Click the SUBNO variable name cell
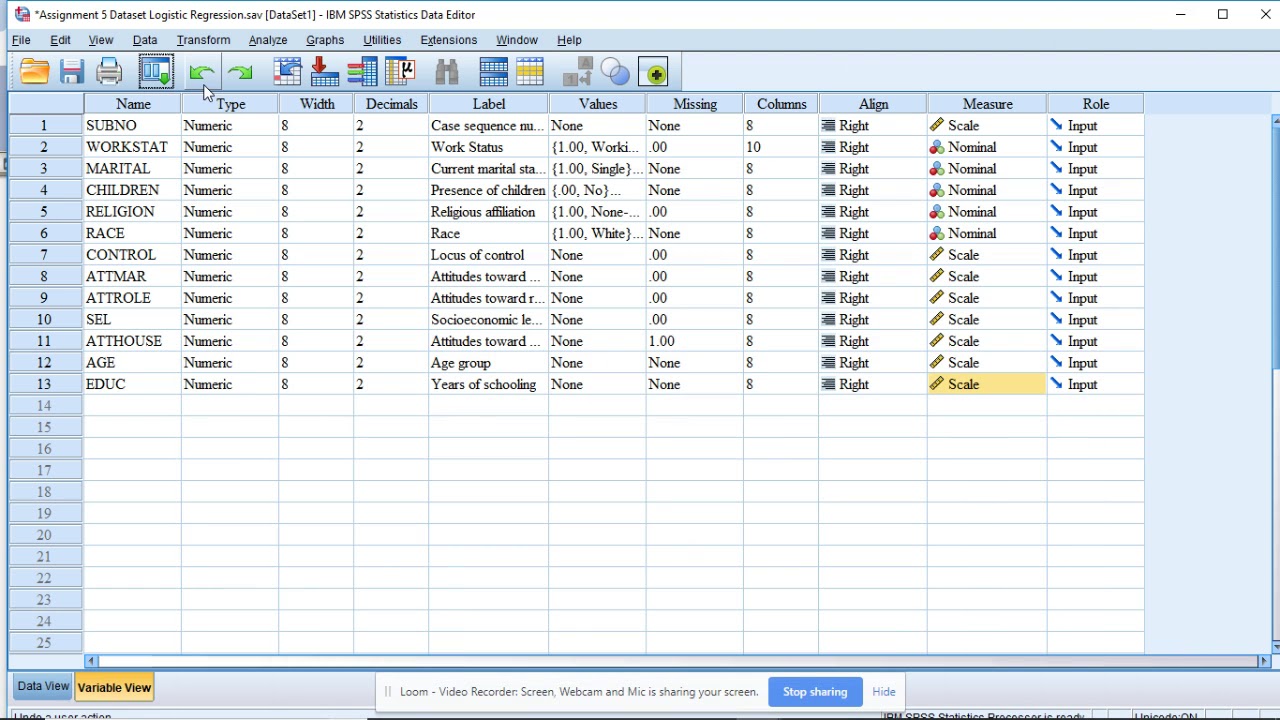 [x=133, y=126]
